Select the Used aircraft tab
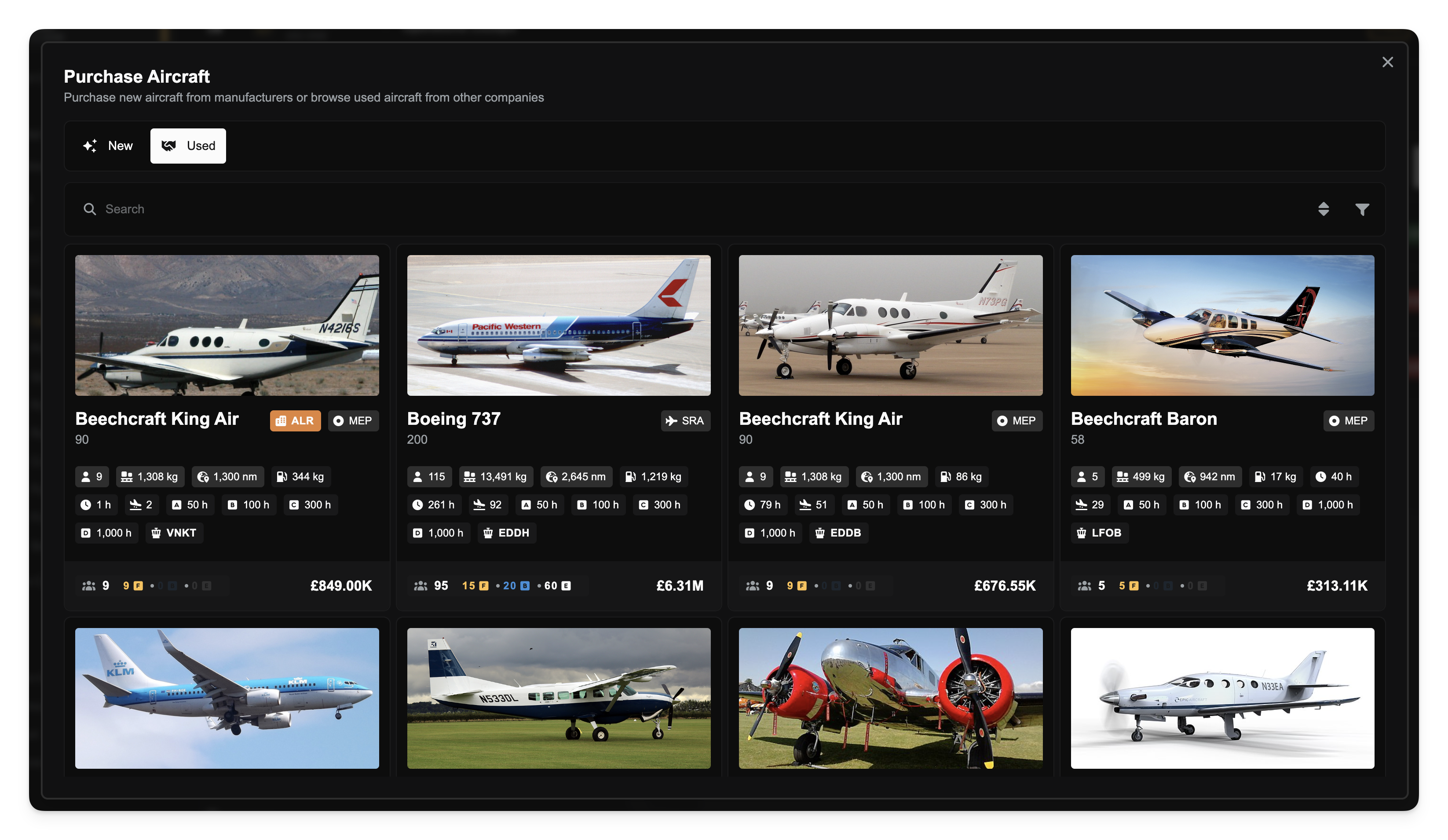The image size is (1448, 840). 188,146
